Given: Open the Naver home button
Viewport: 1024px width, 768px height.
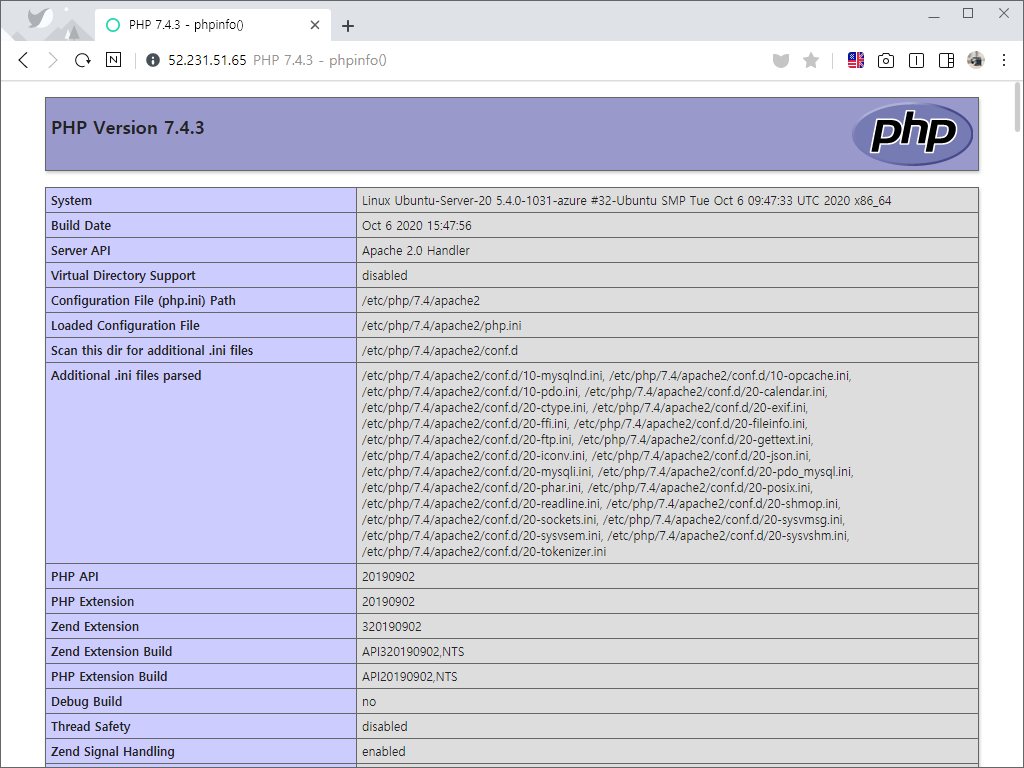Looking at the screenshot, I should [114, 60].
